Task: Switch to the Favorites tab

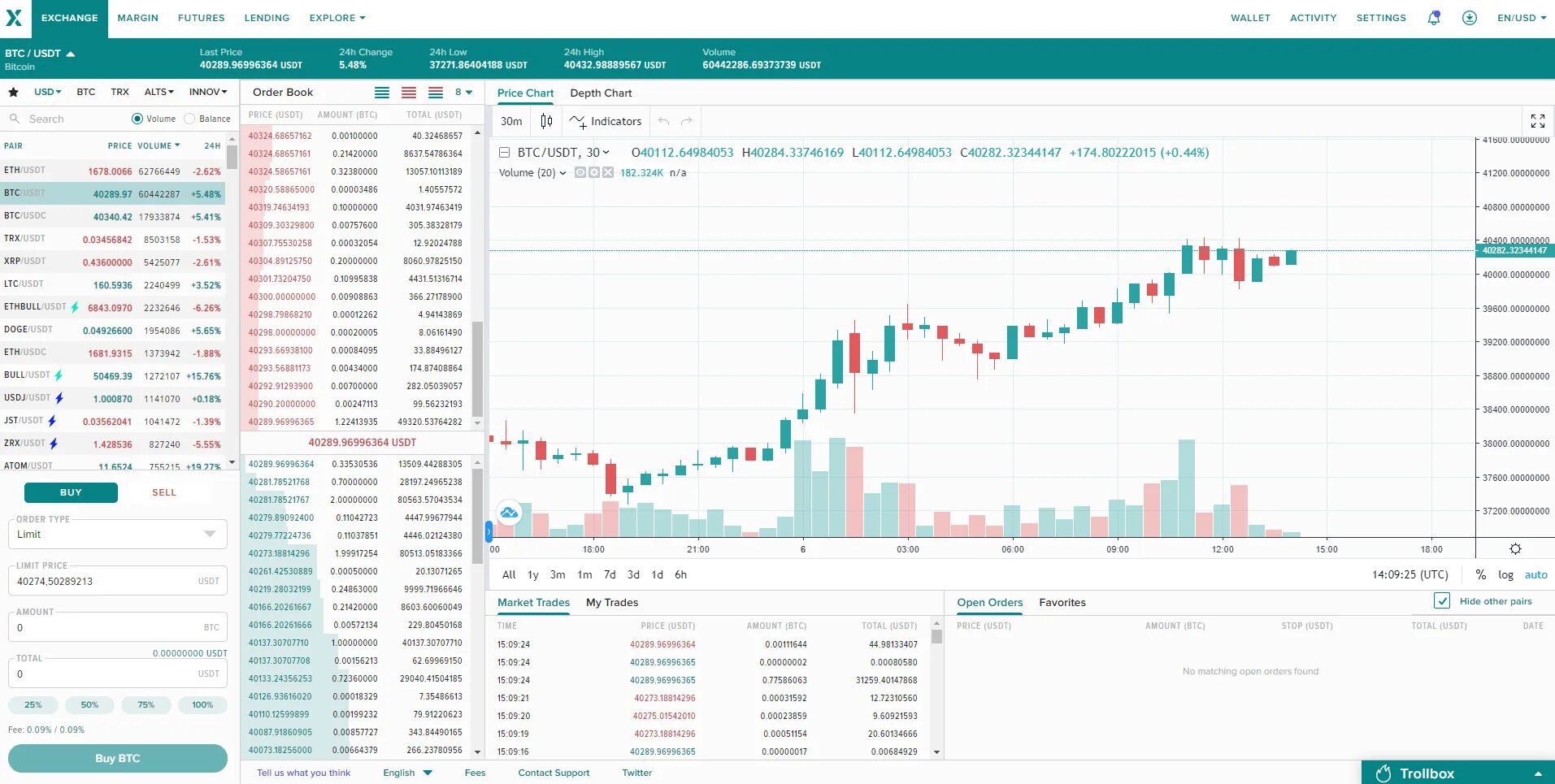Action: (1062, 602)
